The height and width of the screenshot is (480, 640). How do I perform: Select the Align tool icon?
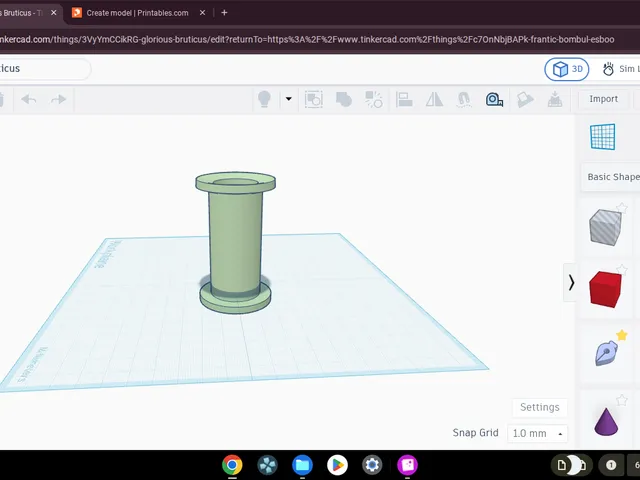(x=404, y=99)
